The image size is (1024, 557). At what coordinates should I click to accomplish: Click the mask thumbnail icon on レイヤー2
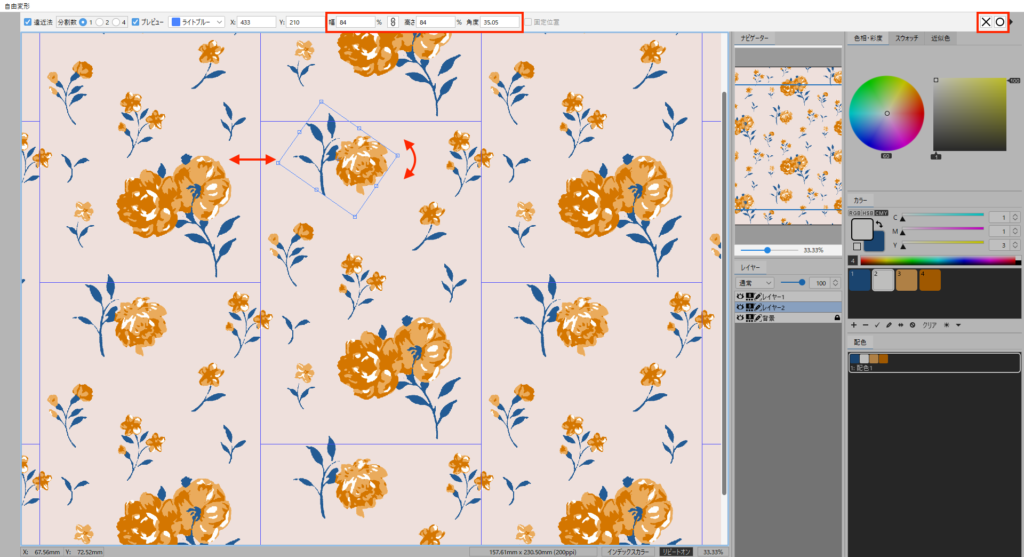pos(750,308)
